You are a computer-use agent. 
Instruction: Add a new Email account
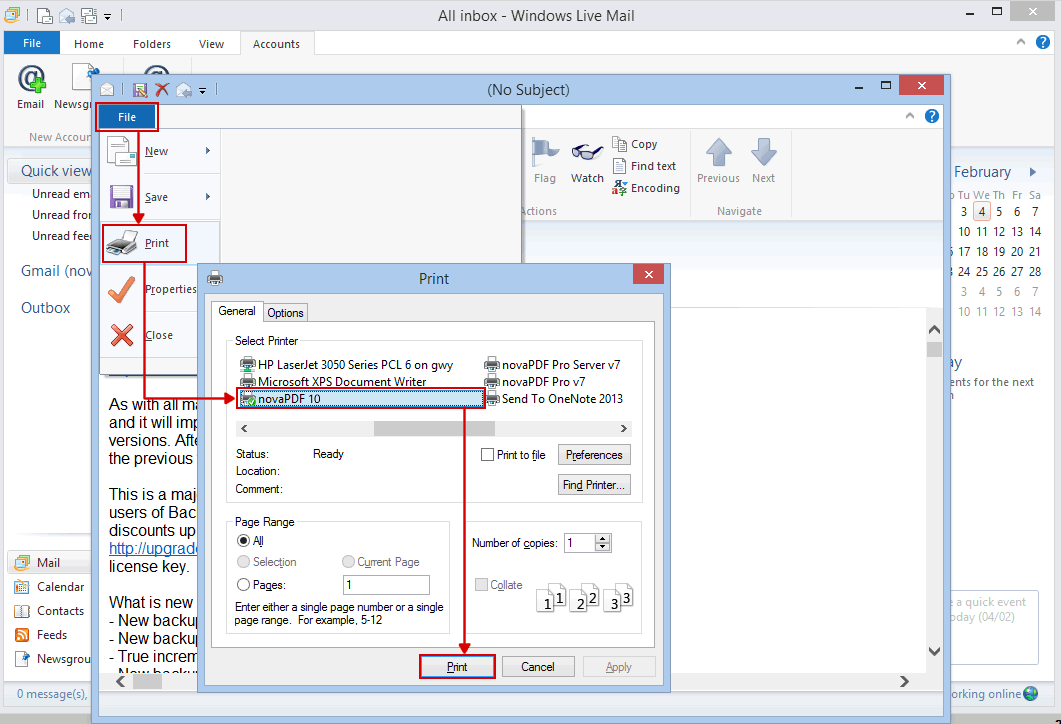pyautogui.click(x=31, y=87)
